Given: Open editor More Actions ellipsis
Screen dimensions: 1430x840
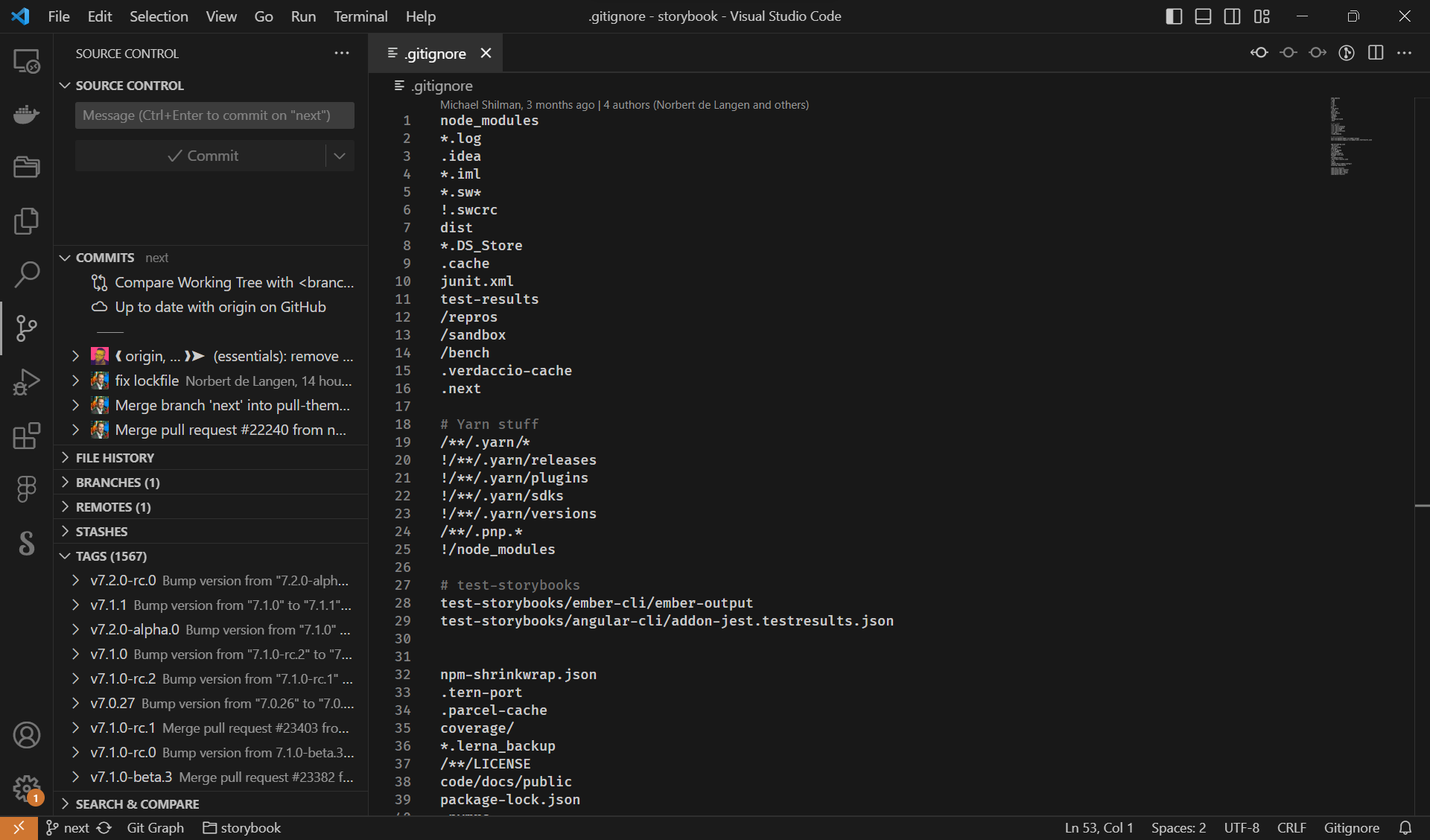Looking at the screenshot, I should coord(1405,53).
